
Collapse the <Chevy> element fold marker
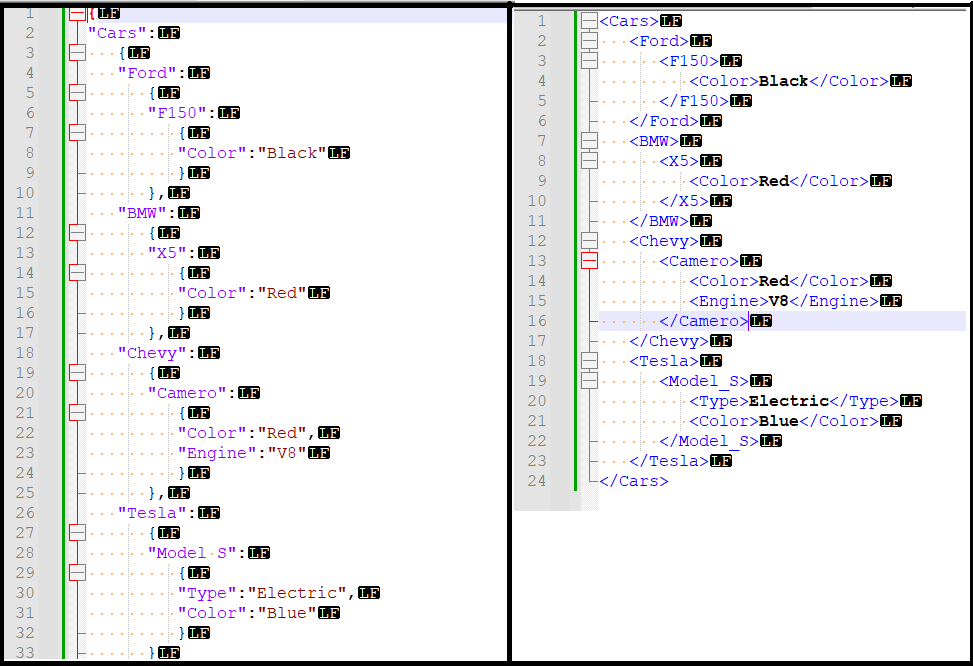point(590,241)
